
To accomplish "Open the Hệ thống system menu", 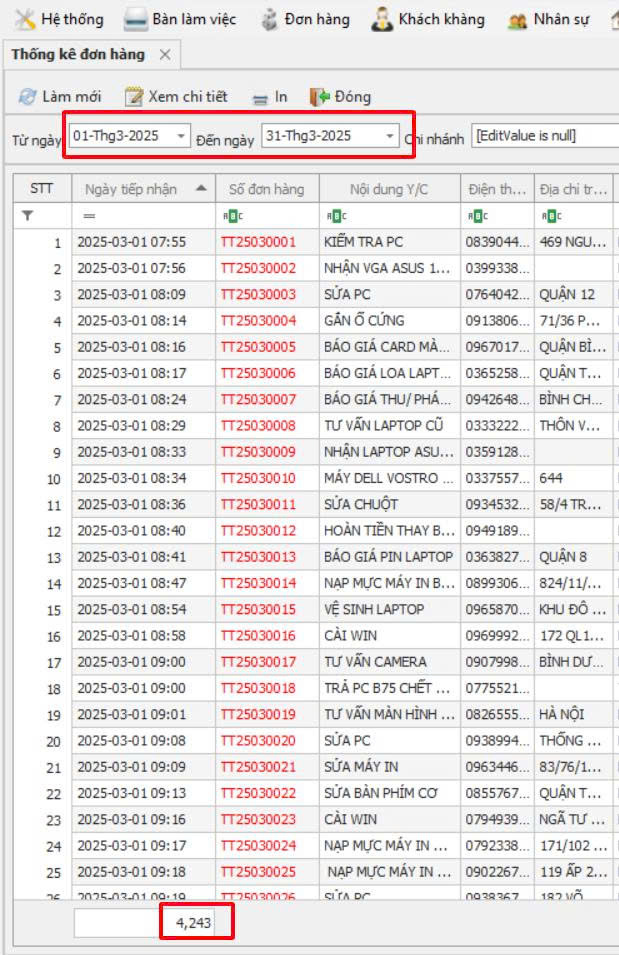I will [x=58, y=19].
